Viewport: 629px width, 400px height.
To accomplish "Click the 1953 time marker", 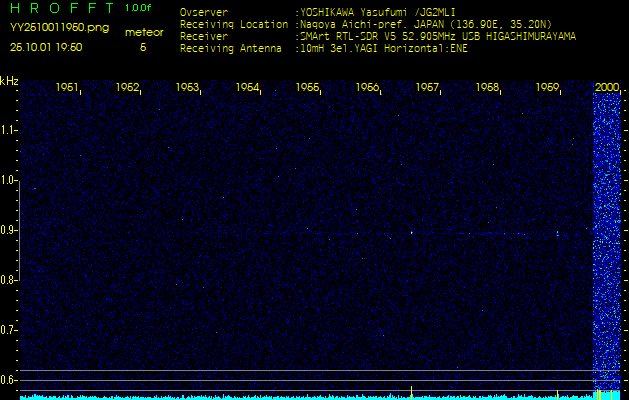I will [188, 88].
